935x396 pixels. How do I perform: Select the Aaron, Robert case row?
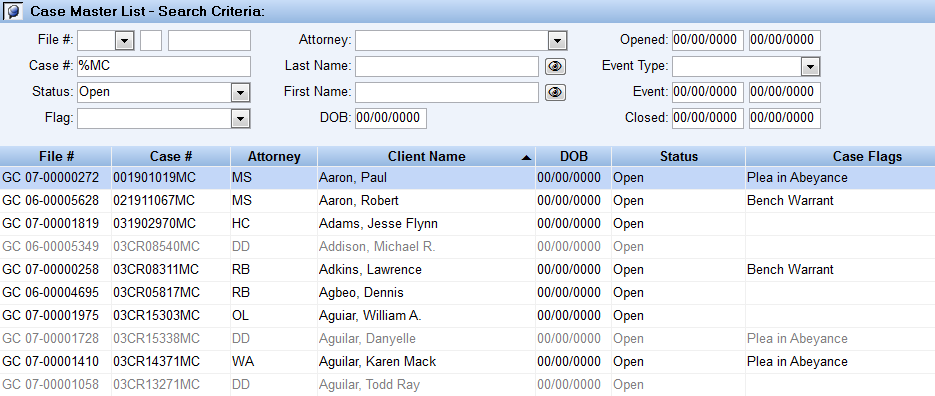(x=468, y=201)
